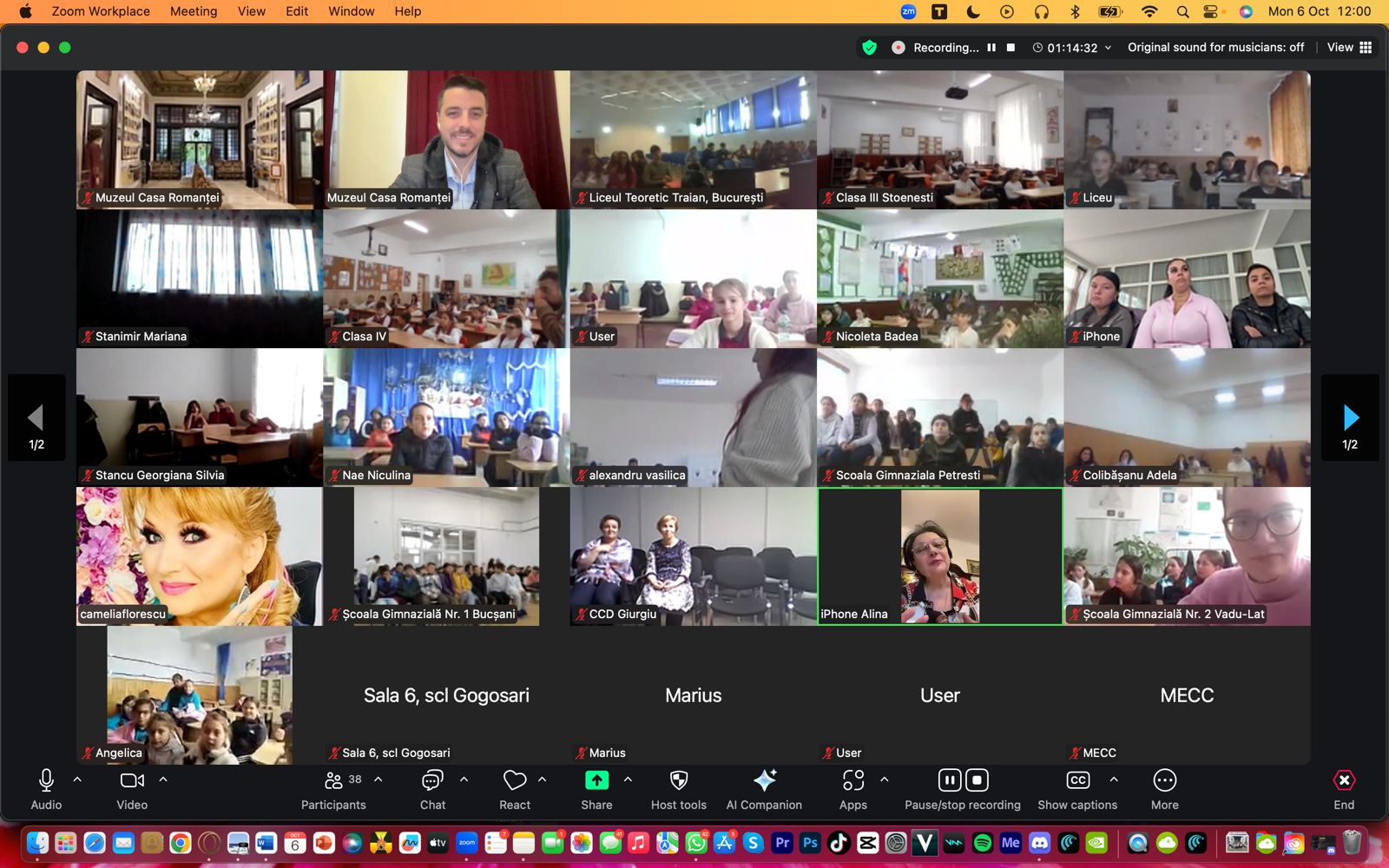This screenshot has height=868, width=1389.
Task: Go to next page of participants
Action: tap(1350, 418)
